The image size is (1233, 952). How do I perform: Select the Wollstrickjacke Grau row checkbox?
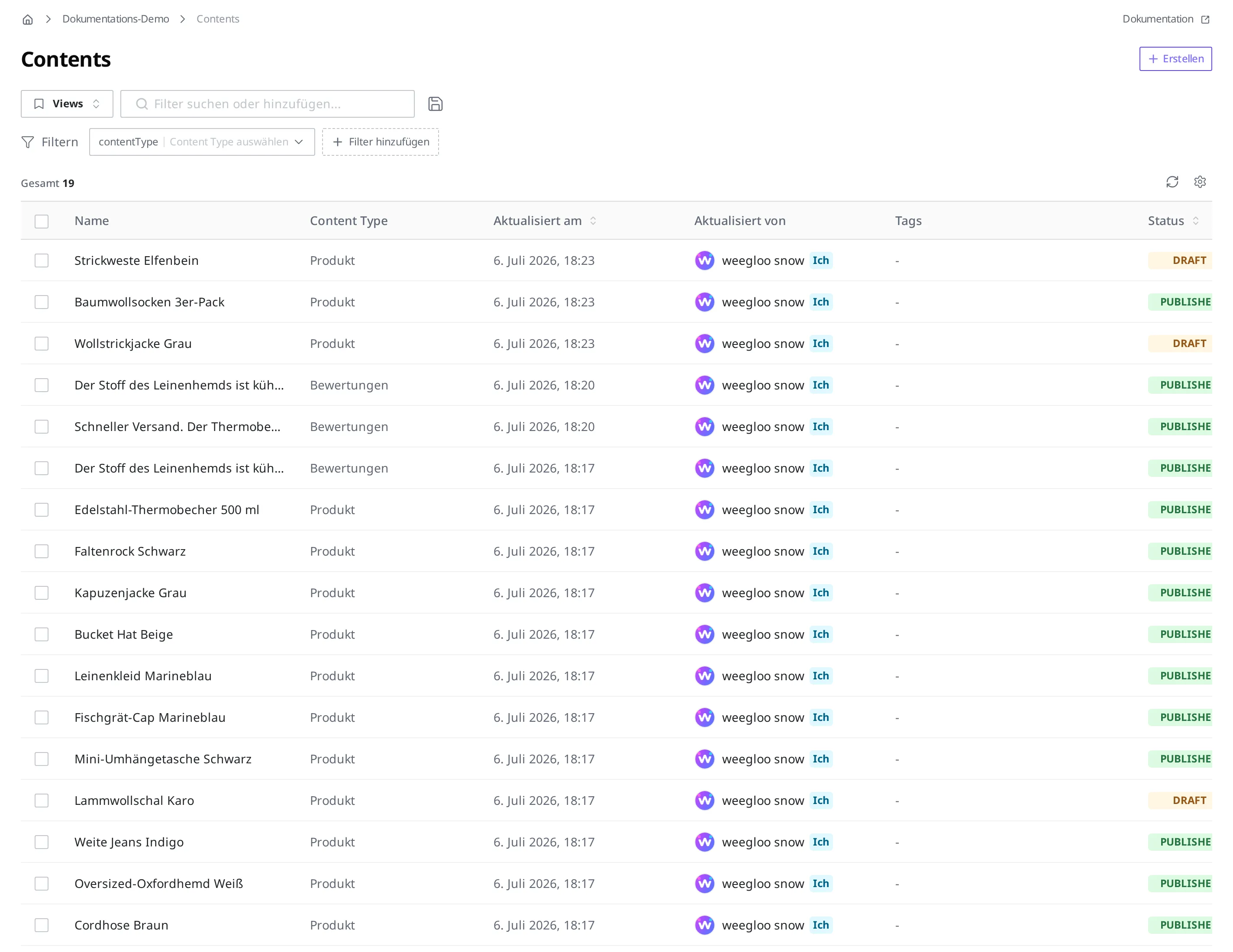click(x=41, y=343)
